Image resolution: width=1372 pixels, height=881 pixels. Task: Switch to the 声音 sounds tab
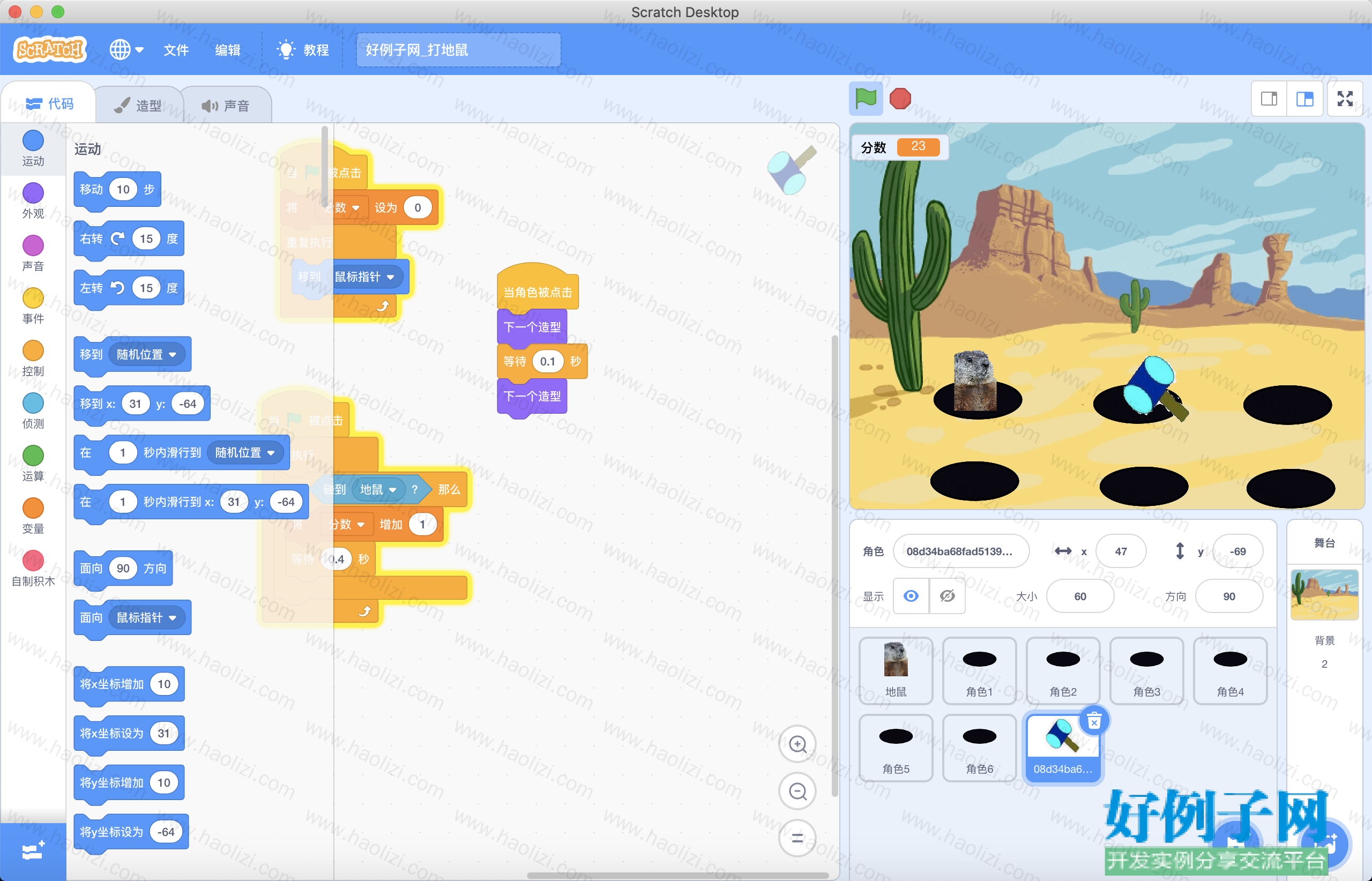[226, 105]
